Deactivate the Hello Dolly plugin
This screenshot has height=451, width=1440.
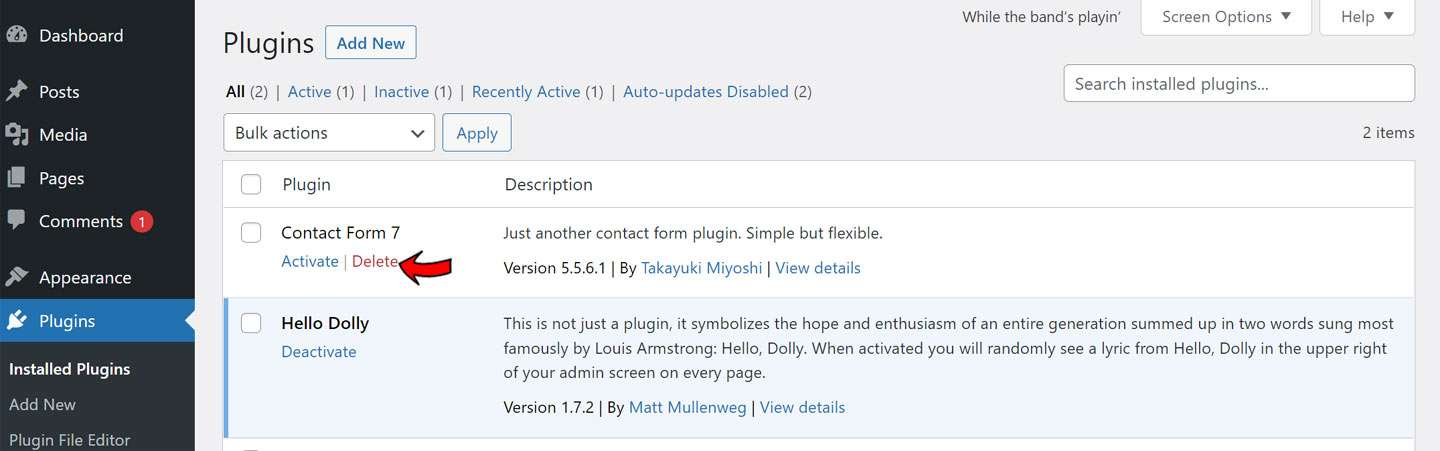pyautogui.click(x=319, y=352)
